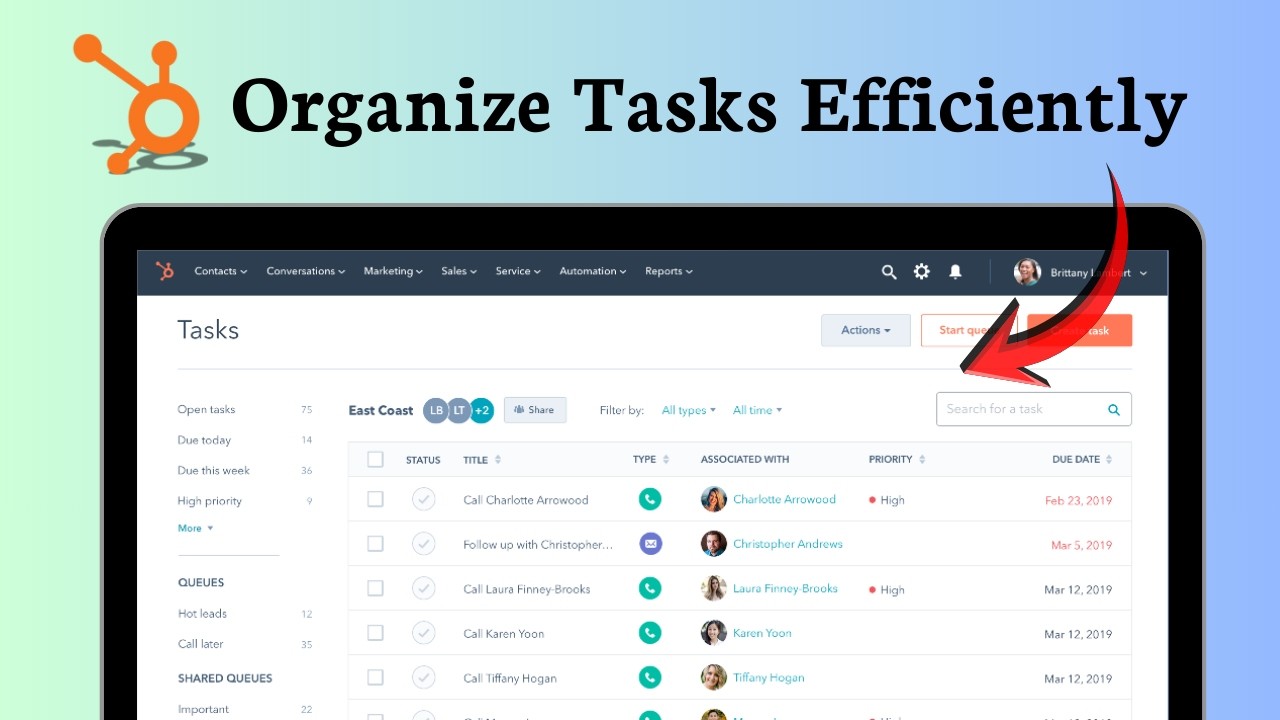Image resolution: width=1280 pixels, height=720 pixels.
Task: Open notifications bell icon
Action: tap(955, 271)
